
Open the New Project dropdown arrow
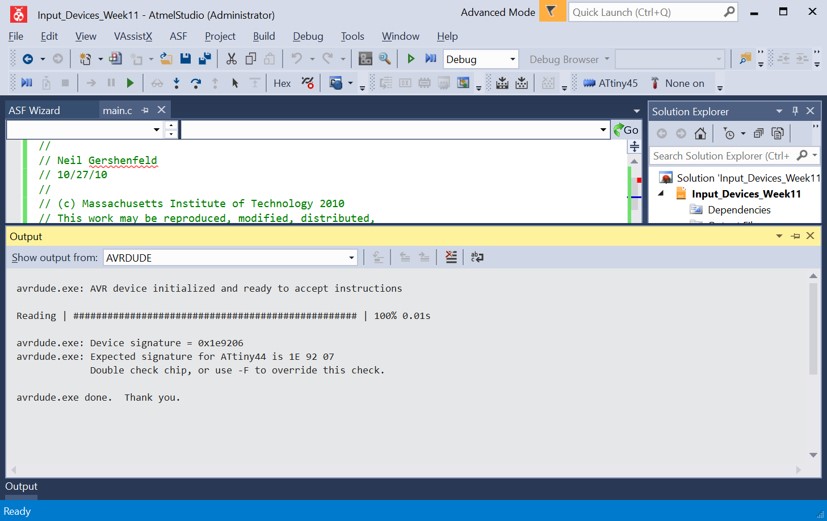coord(100,59)
